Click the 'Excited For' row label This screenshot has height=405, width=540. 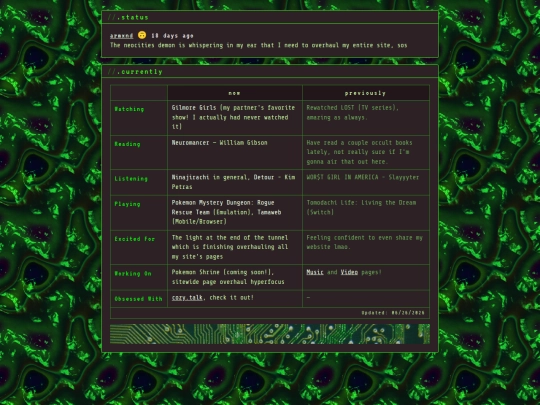[x=135, y=239]
